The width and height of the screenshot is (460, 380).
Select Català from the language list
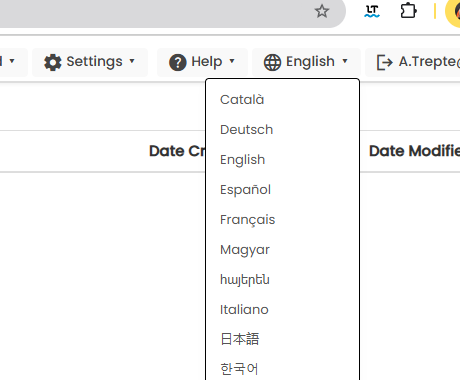pos(242,100)
